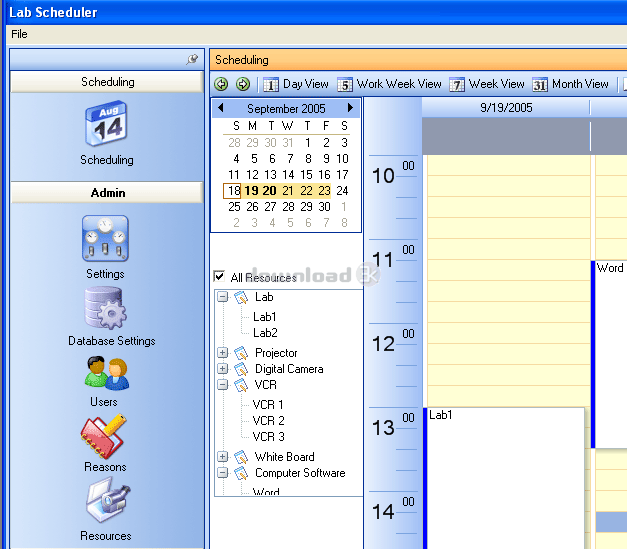Click September 2005 month title

[x=286, y=109]
